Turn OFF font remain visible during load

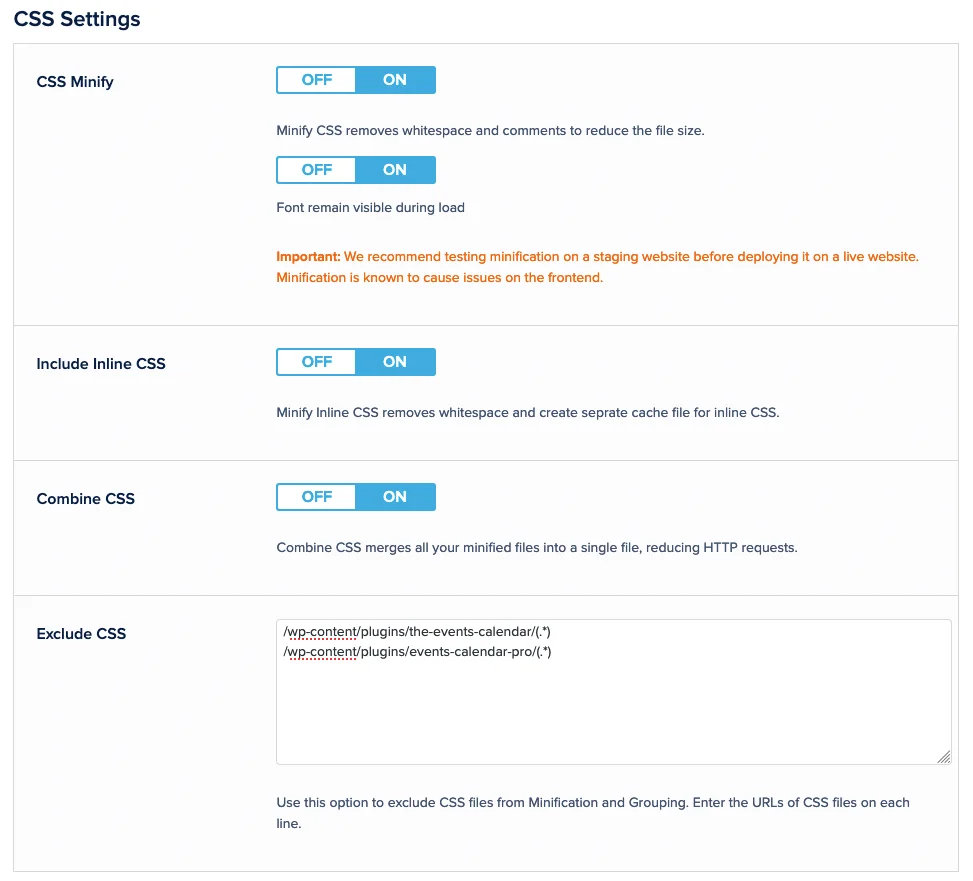(x=316, y=170)
